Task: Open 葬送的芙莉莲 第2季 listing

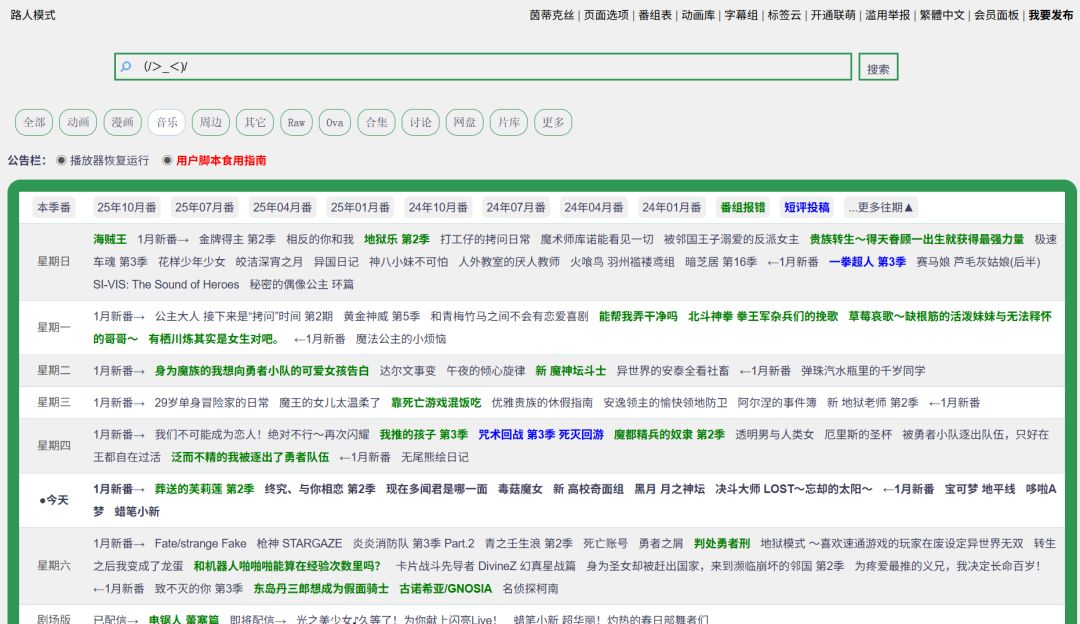Action: (x=204, y=489)
